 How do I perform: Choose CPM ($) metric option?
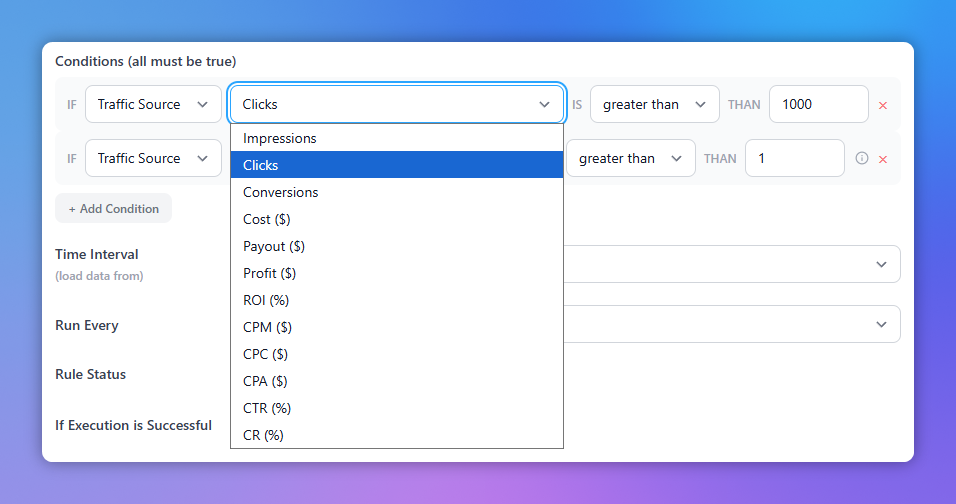click(x=397, y=327)
